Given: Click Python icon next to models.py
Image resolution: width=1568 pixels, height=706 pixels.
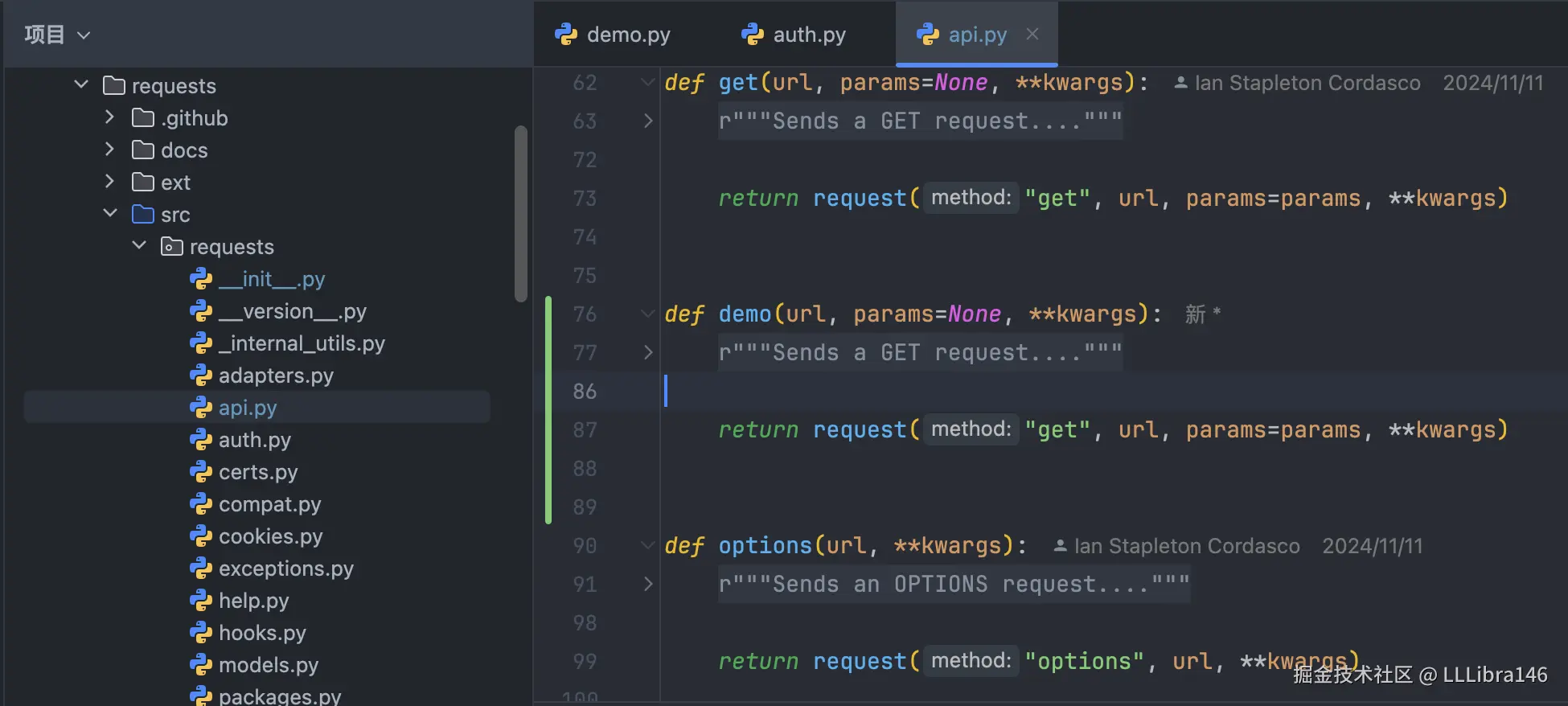Looking at the screenshot, I should (x=201, y=665).
